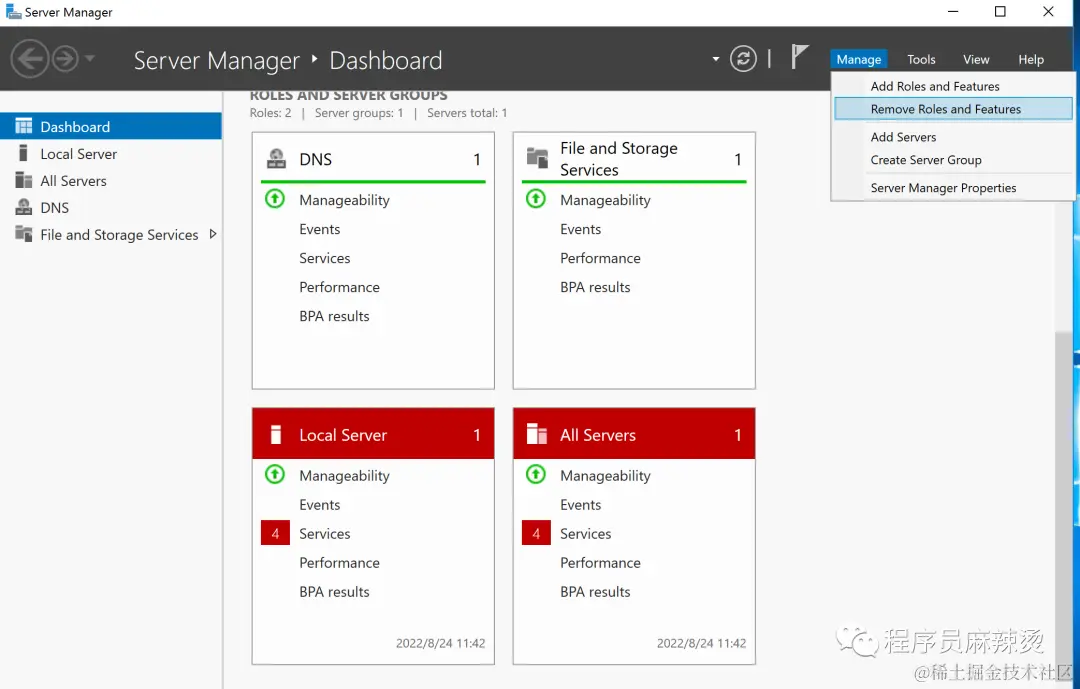Viewport: 1080px width, 689px height.
Task: Click red 4 alert badge in All Servers tile
Action: (536, 533)
